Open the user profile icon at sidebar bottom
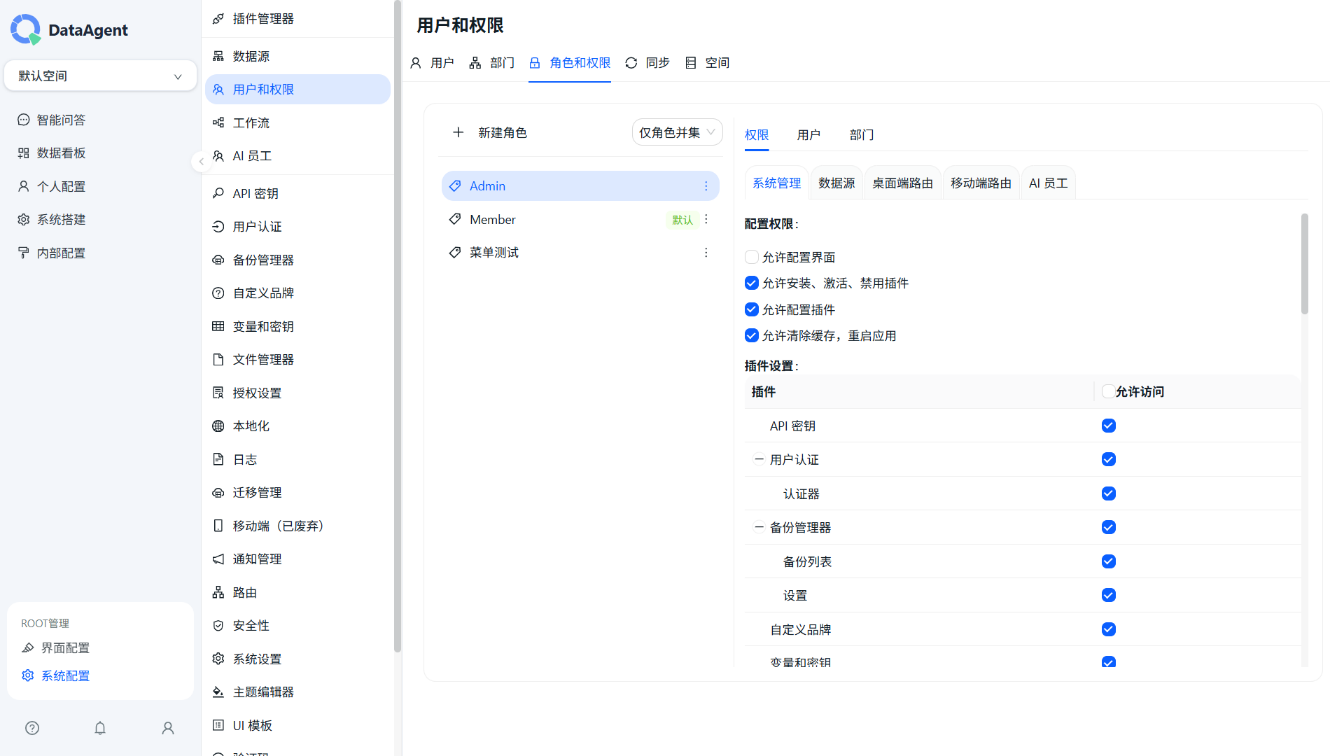This screenshot has width=1343, height=756. [168, 728]
